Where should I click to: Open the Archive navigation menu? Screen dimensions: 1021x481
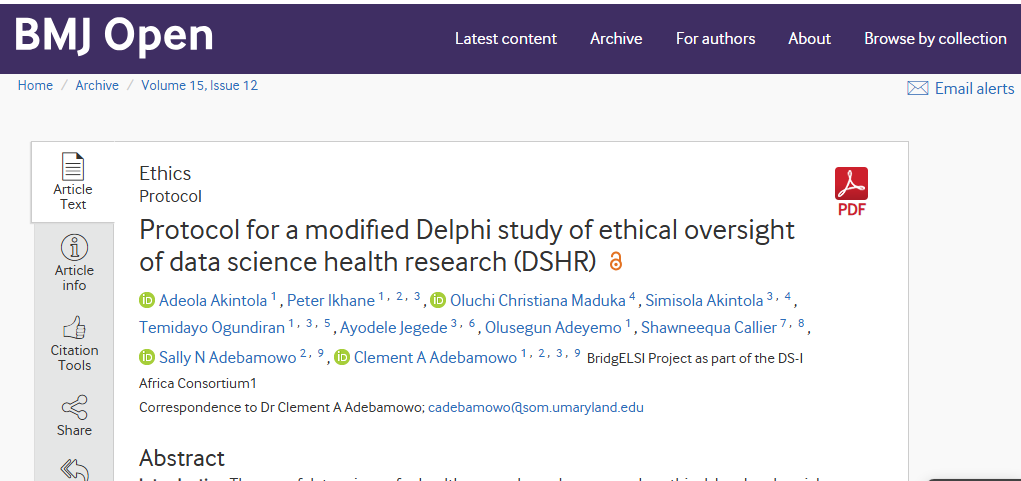coord(616,39)
